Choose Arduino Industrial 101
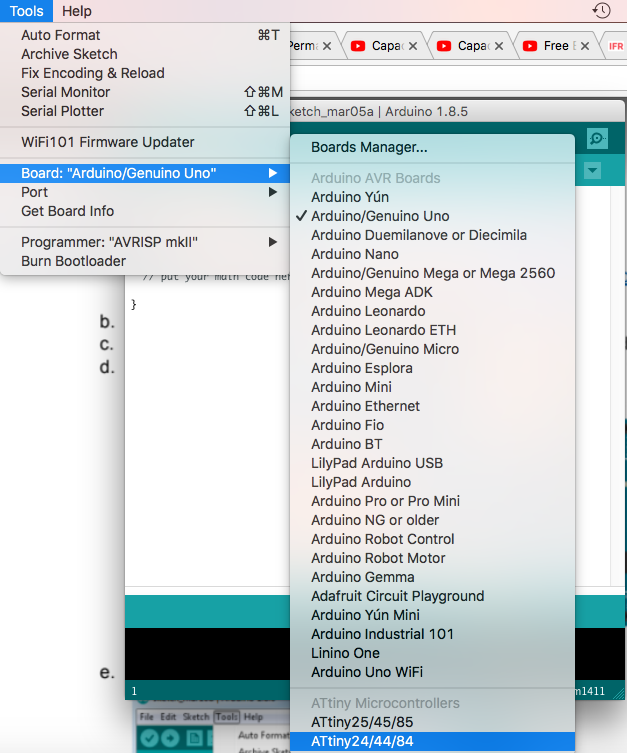This screenshot has height=753, width=627. 432,634
